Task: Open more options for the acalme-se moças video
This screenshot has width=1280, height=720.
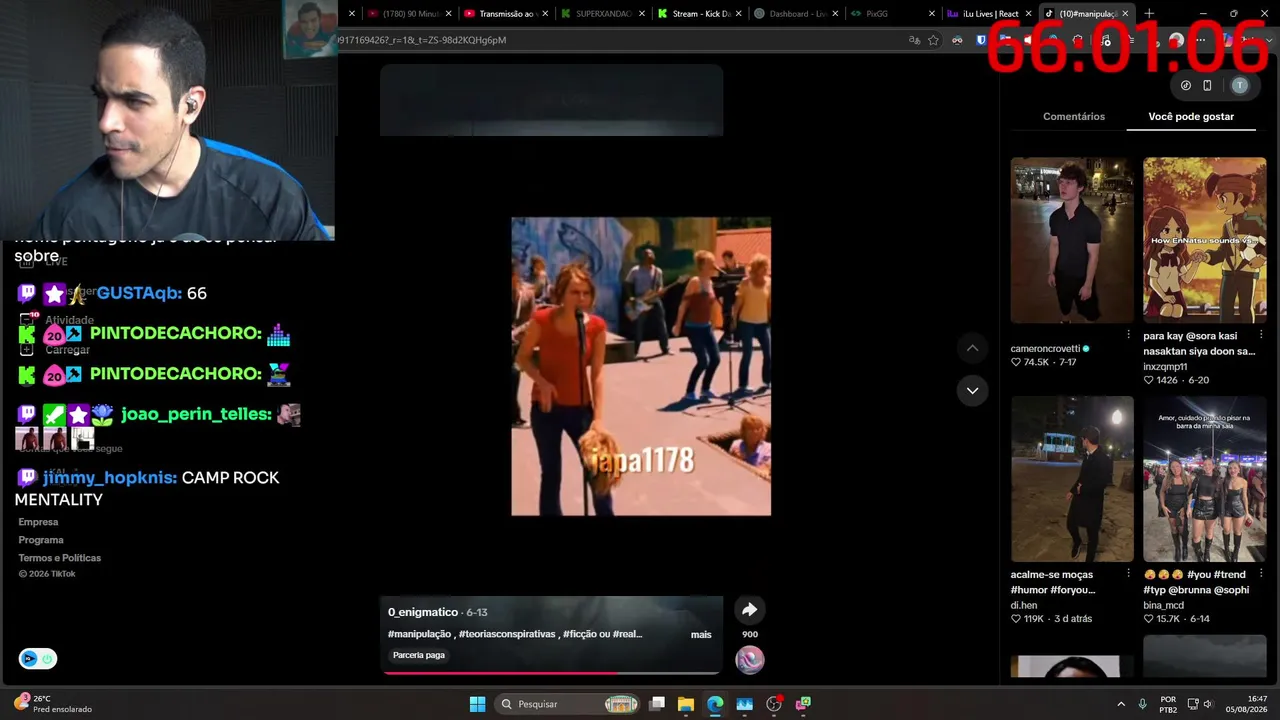Action: [x=1129, y=574]
